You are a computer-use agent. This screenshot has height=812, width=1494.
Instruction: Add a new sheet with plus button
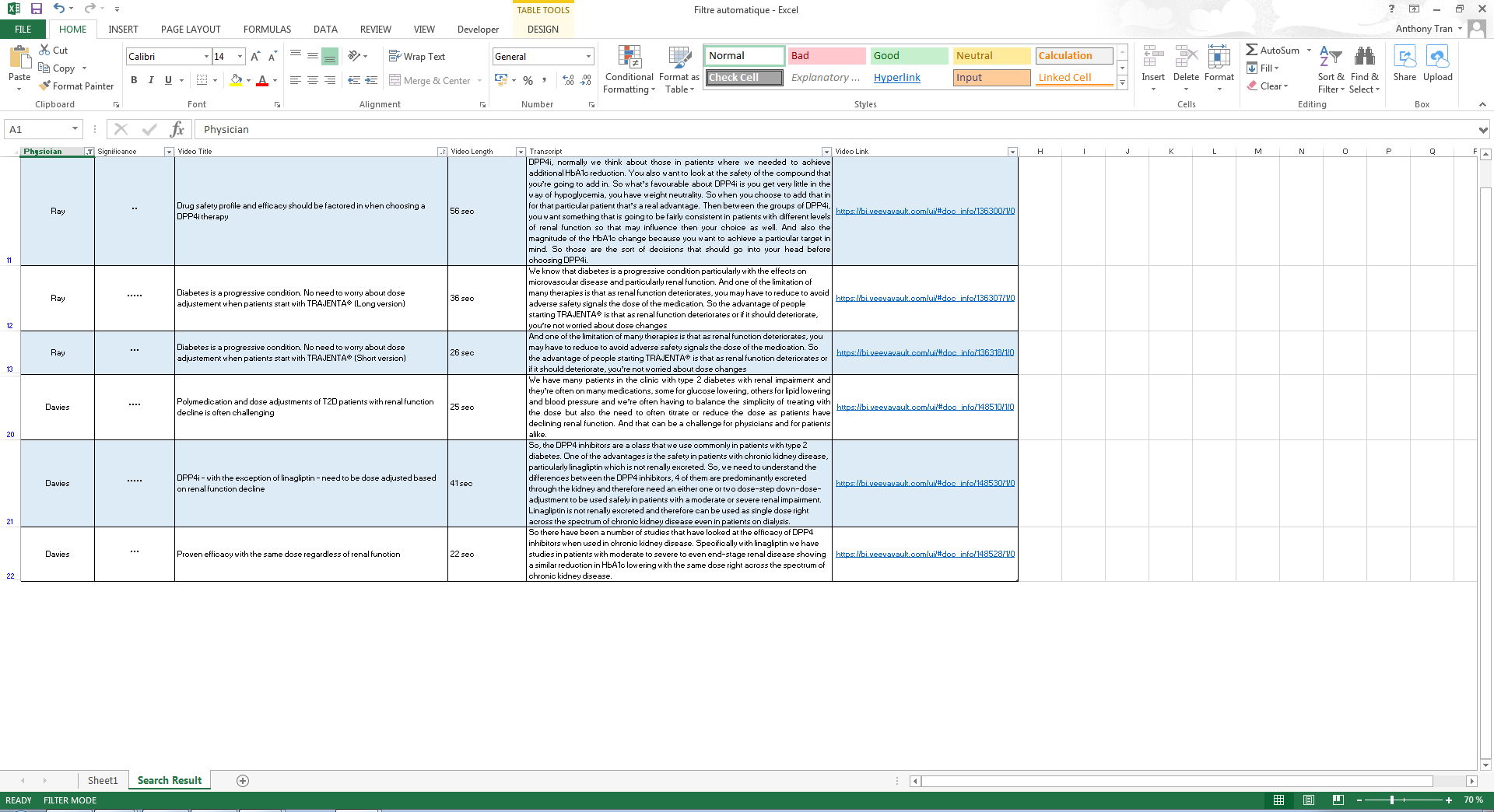243,780
